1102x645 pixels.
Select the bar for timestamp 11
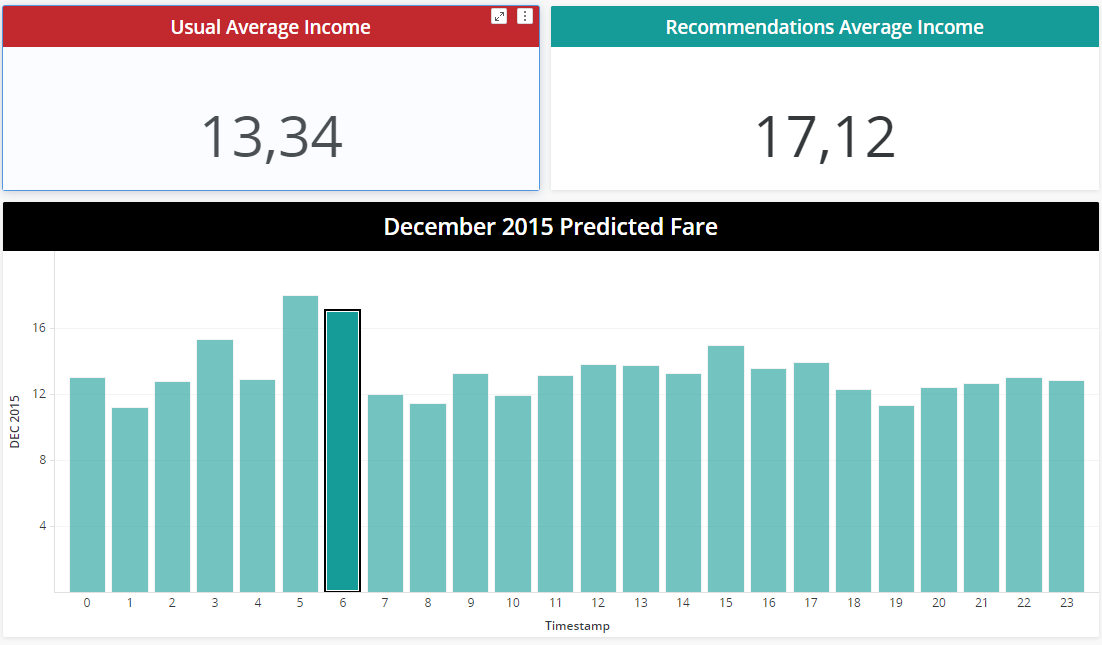(555, 484)
